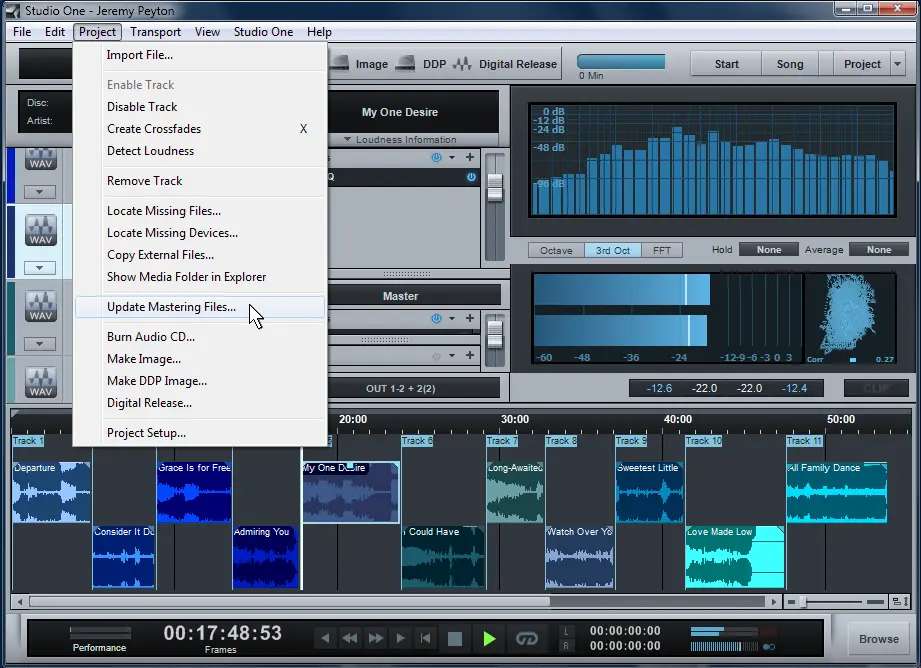Click the Track 10 marker on timeline
The width and height of the screenshot is (921, 668).
(x=704, y=441)
